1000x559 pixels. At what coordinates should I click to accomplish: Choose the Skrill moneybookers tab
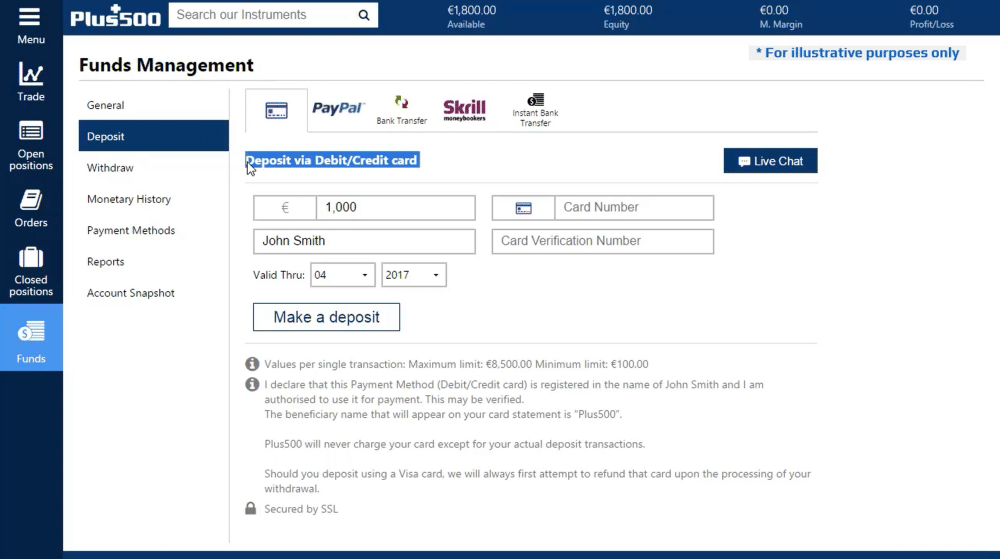point(464,110)
